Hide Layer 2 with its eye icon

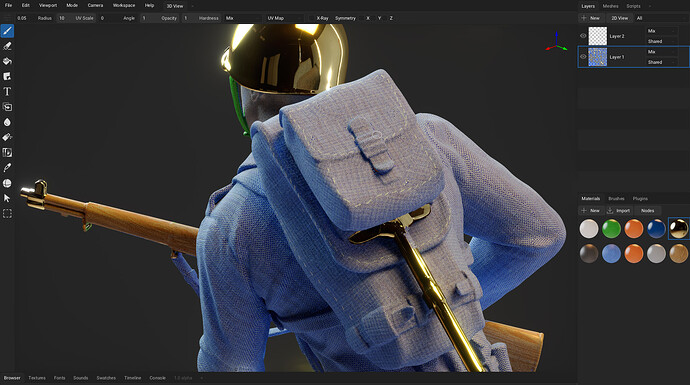coord(583,36)
